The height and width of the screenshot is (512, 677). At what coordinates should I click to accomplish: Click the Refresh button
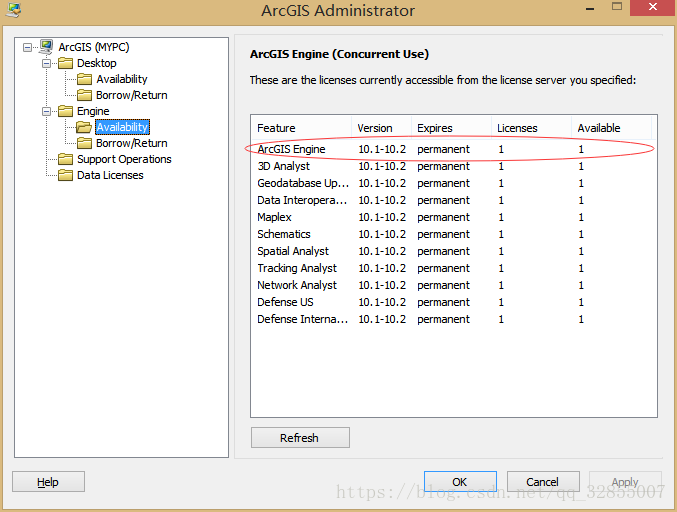(x=300, y=438)
